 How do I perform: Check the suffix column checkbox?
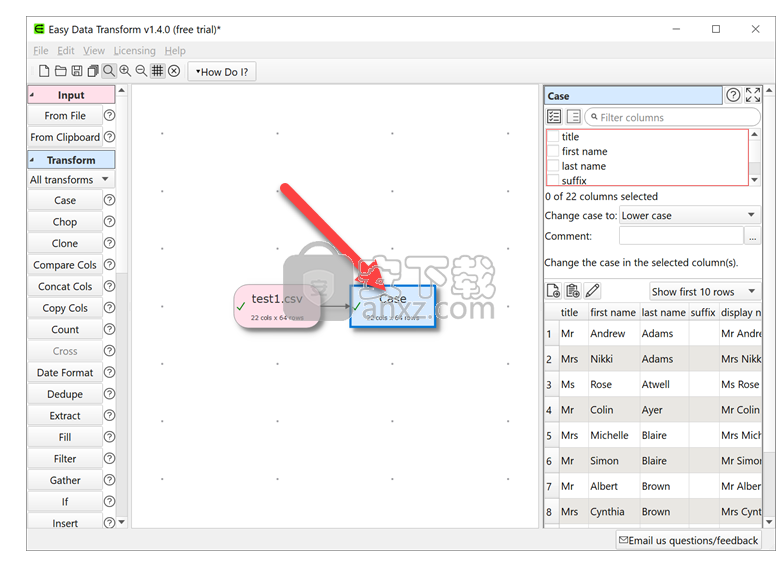point(553,180)
